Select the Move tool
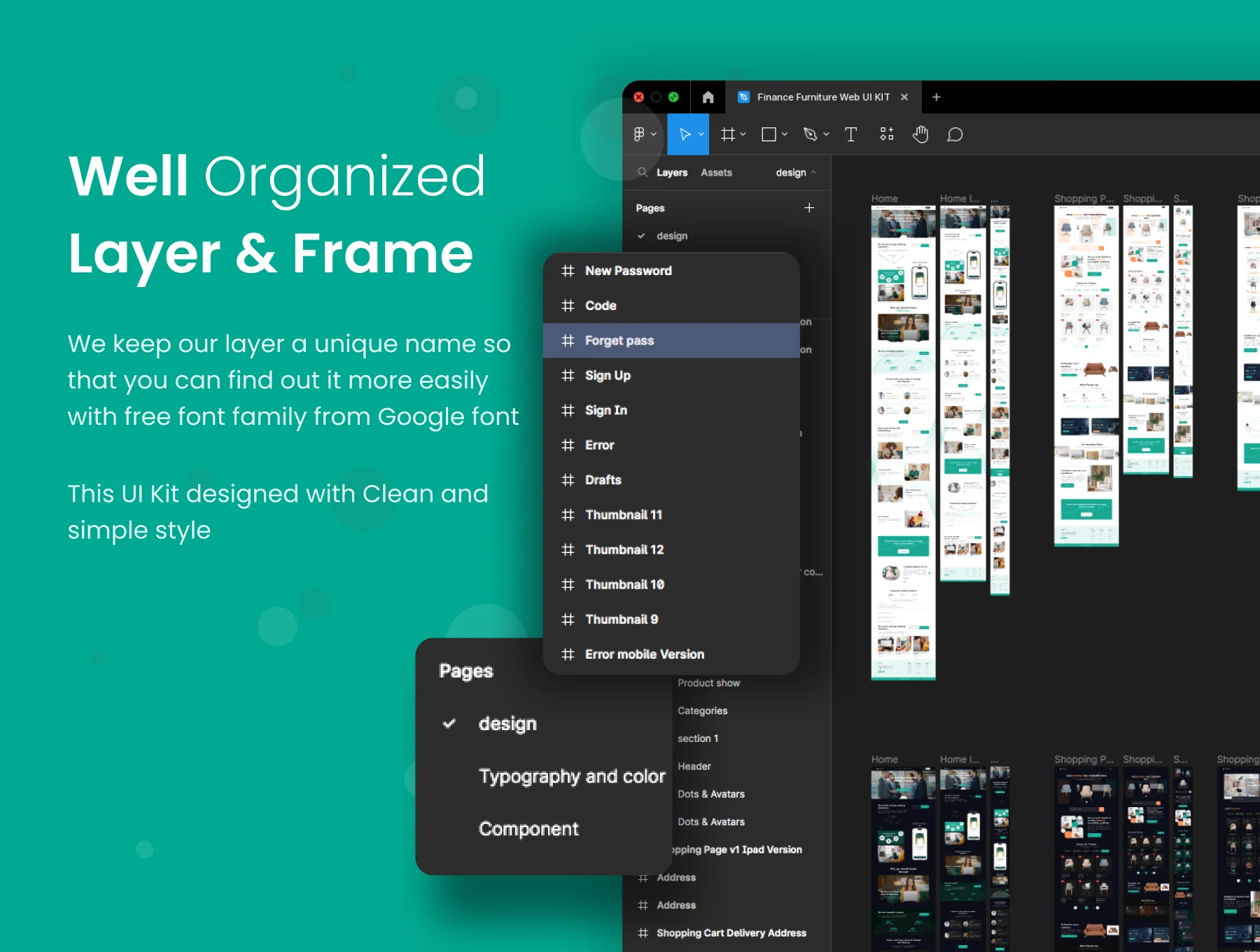The height and width of the screenshot is (952, 1260). pyautogui.click(x=685, y=134)
